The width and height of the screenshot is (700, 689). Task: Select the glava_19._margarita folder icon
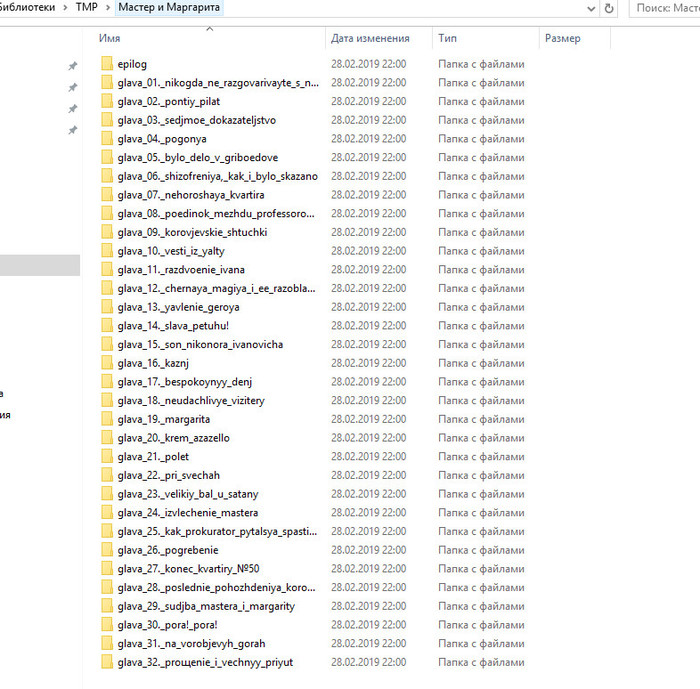click(107, 419)
